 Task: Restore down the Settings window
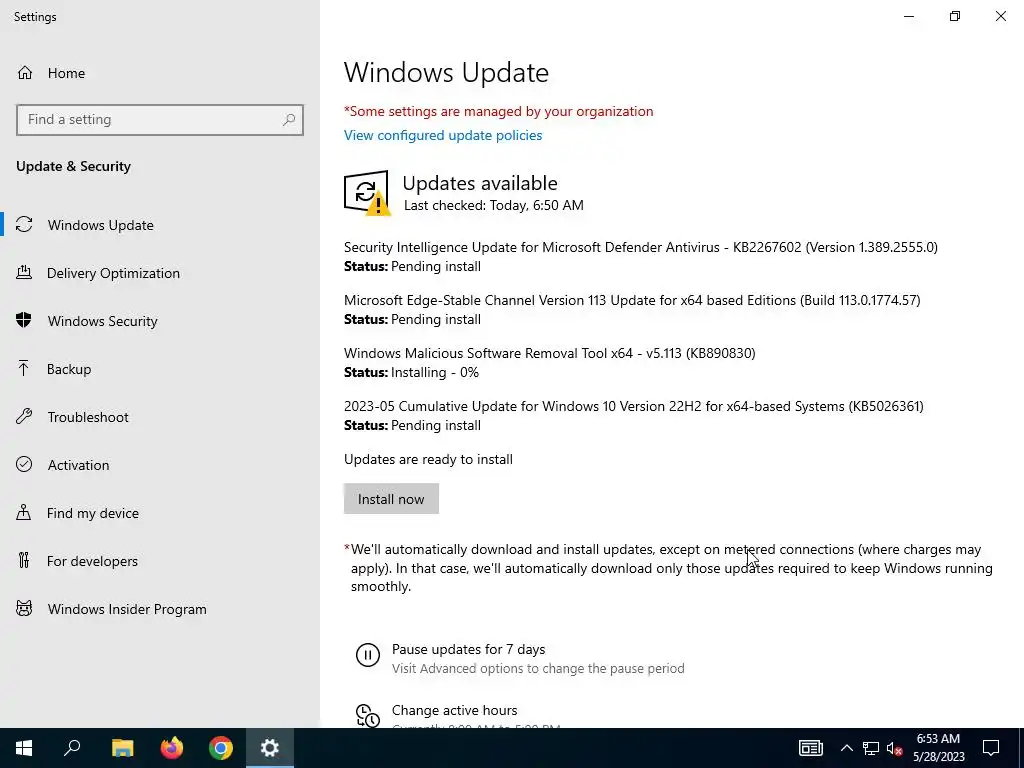[x=955, y=16]
